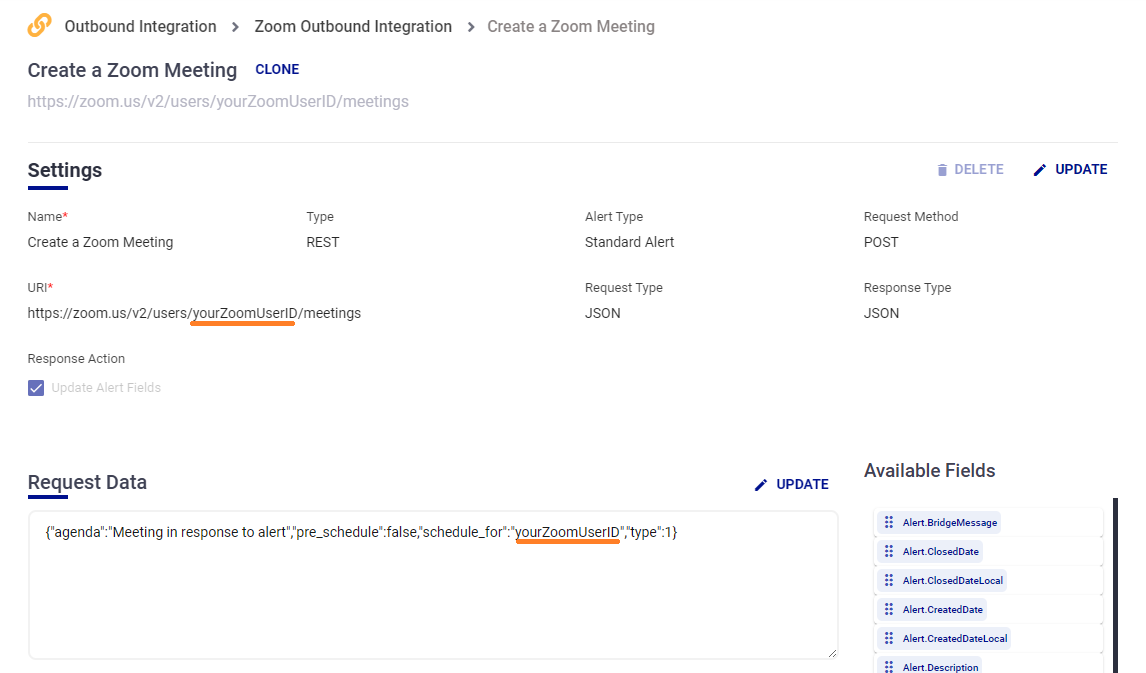Click the DELETE button in Settings

pyautogui.click(x=978, y=170)
